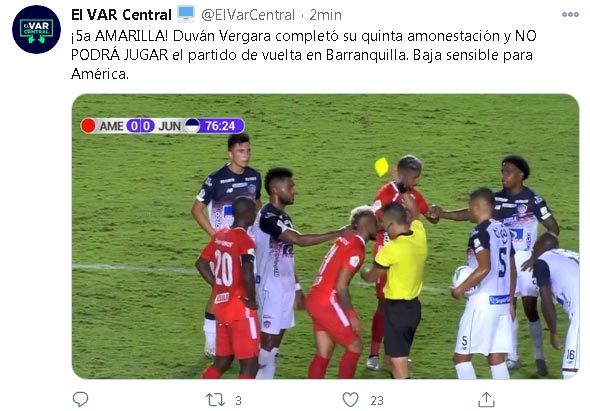This screenshot has width=590, height=411.
Task: Like the tweet with the heart icon
Action: [x=350, y=400]
